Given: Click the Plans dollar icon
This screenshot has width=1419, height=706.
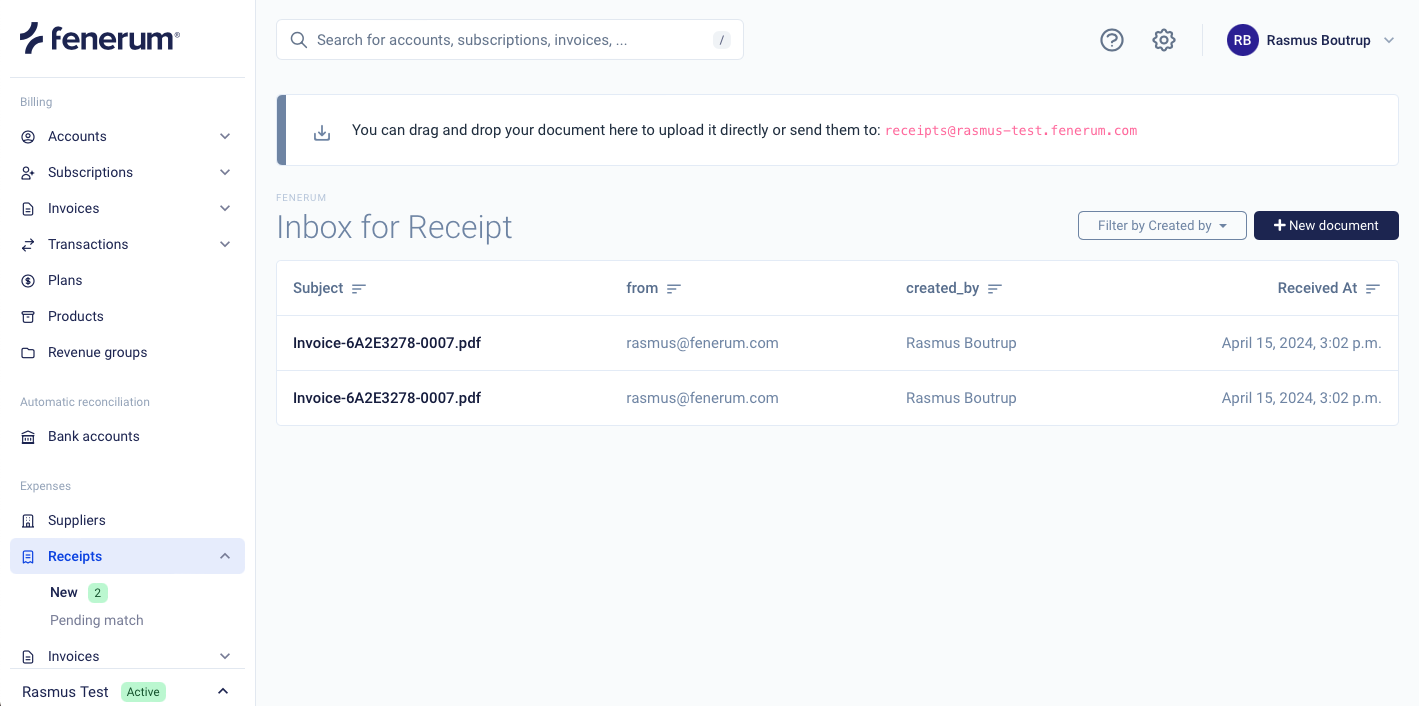Looking at the screenshot, I should [28, 280].
